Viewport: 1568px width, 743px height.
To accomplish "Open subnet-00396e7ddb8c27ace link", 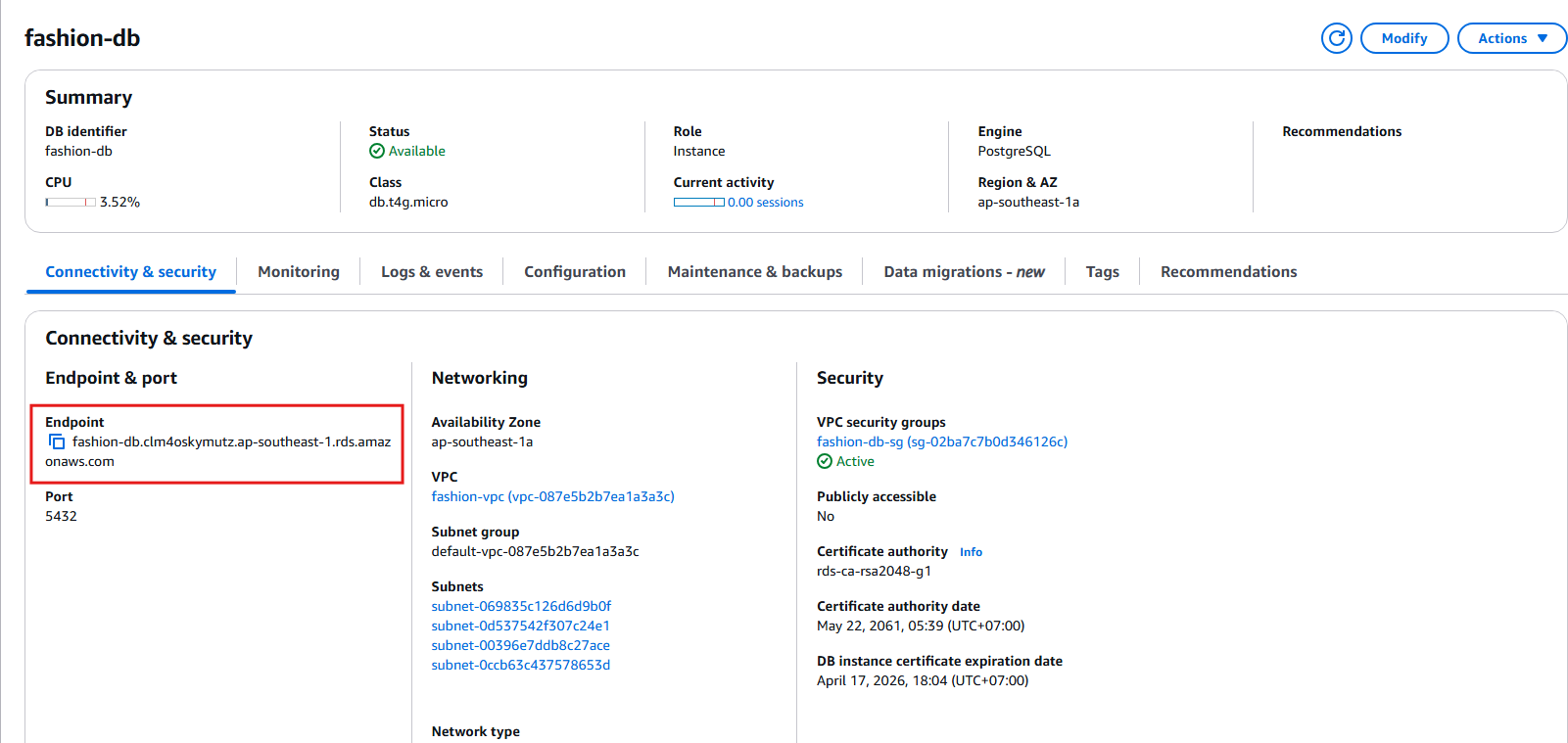I will (x=520, y=645).
